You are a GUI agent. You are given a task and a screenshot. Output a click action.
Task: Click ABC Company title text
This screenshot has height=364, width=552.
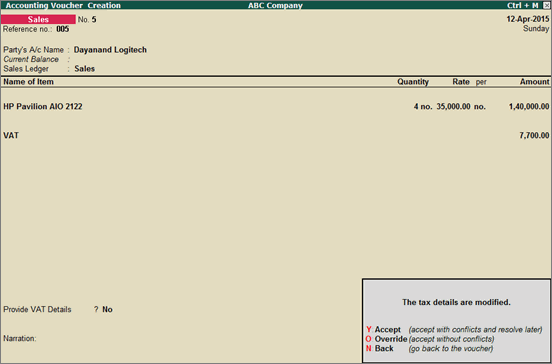click(275, 5)
